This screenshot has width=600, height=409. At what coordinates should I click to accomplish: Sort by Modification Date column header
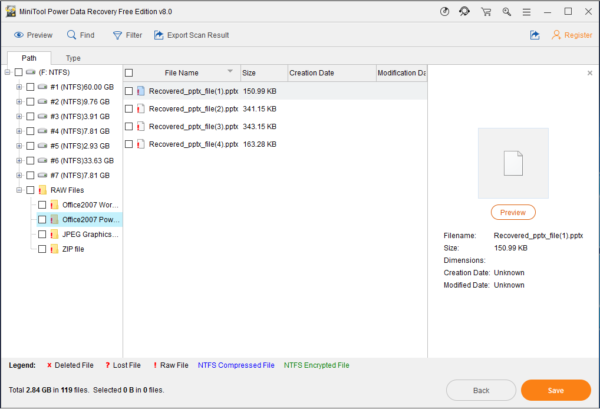402,73
